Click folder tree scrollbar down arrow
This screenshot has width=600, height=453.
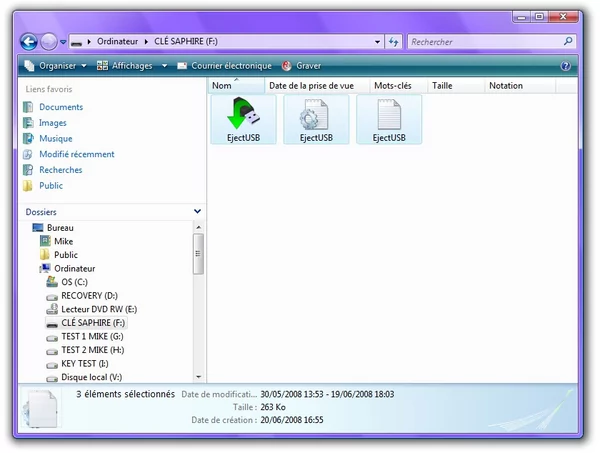[199, 377]
